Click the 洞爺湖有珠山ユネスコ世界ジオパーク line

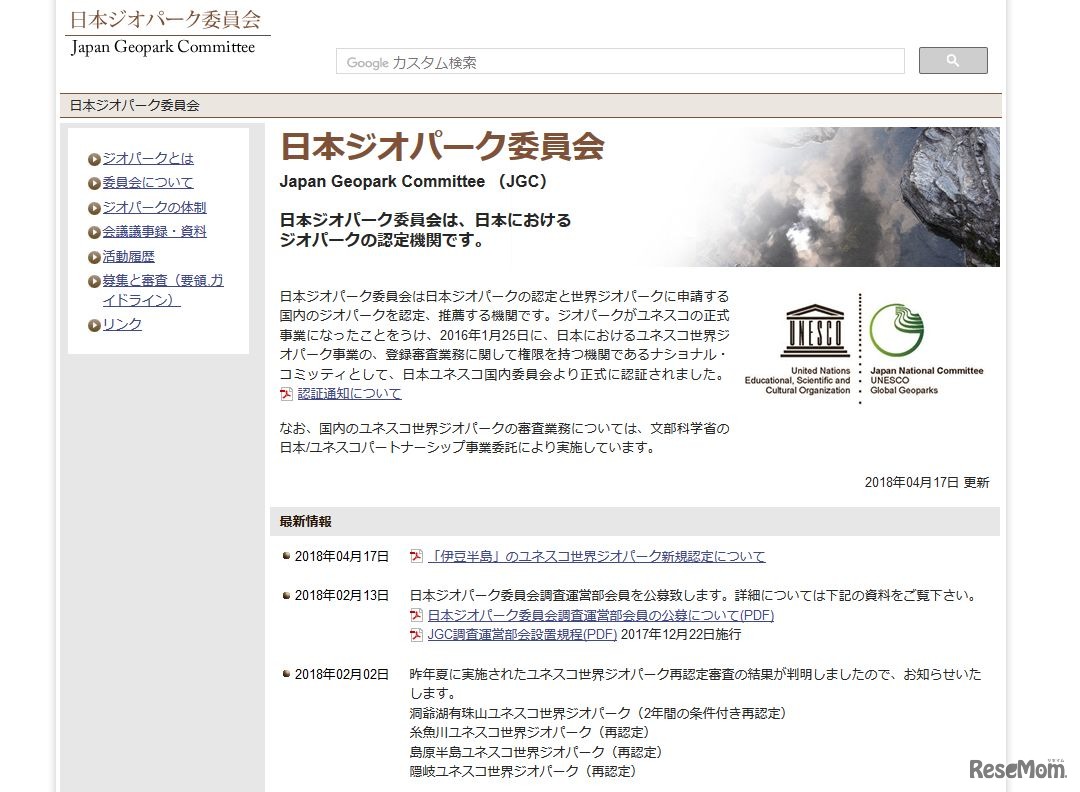coord(599,713)
